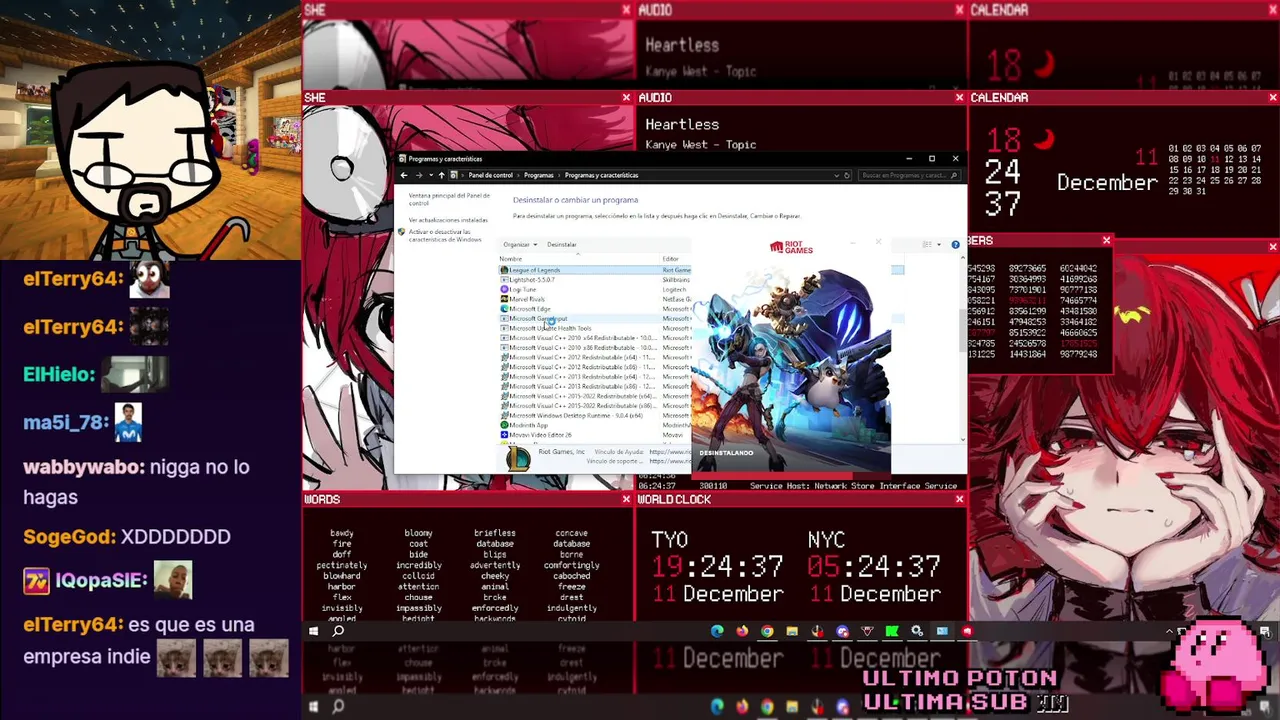This screenshot has height=720, width=1280.
Task: Click the Desinstalar toolbar button
Action: coord(561,244)
